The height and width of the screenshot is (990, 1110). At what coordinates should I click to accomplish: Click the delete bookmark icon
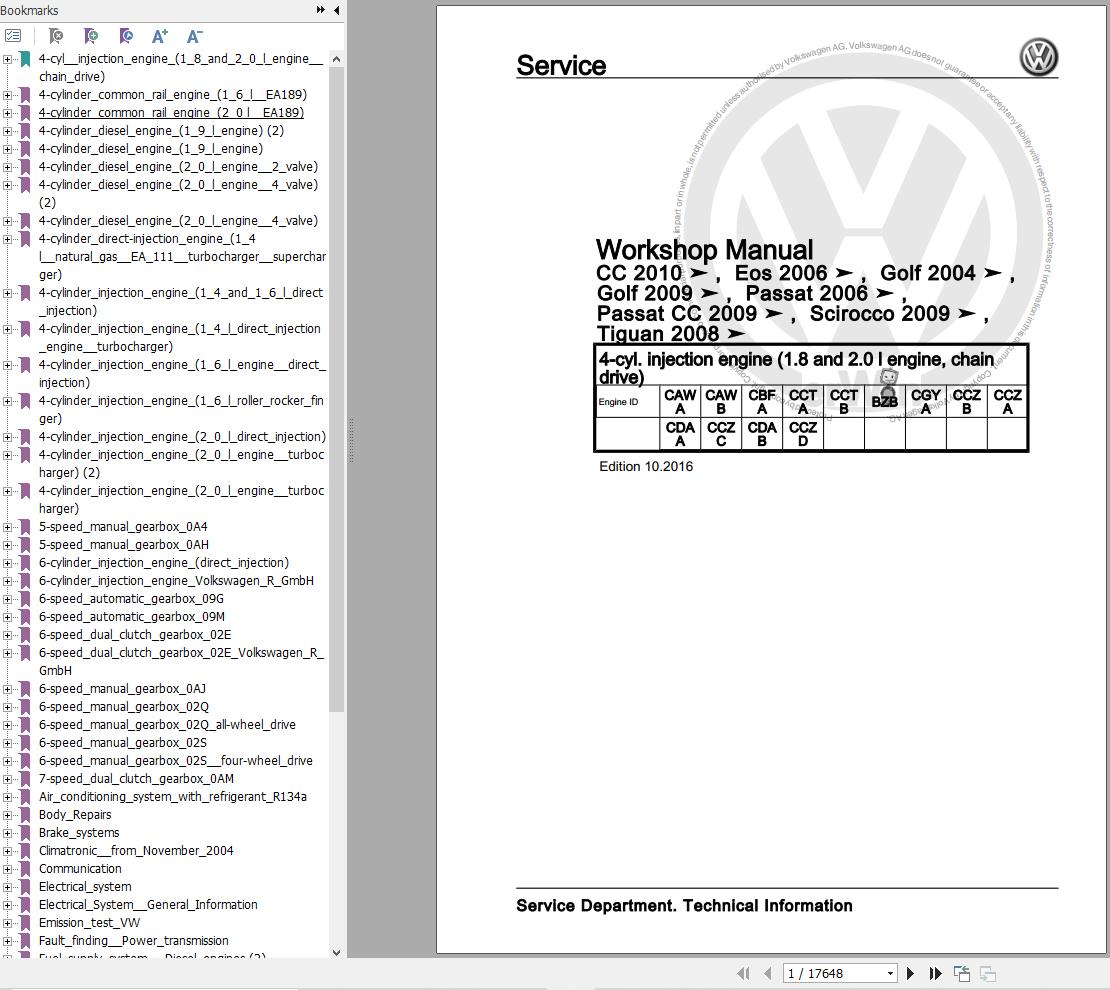tap(56, 36)
